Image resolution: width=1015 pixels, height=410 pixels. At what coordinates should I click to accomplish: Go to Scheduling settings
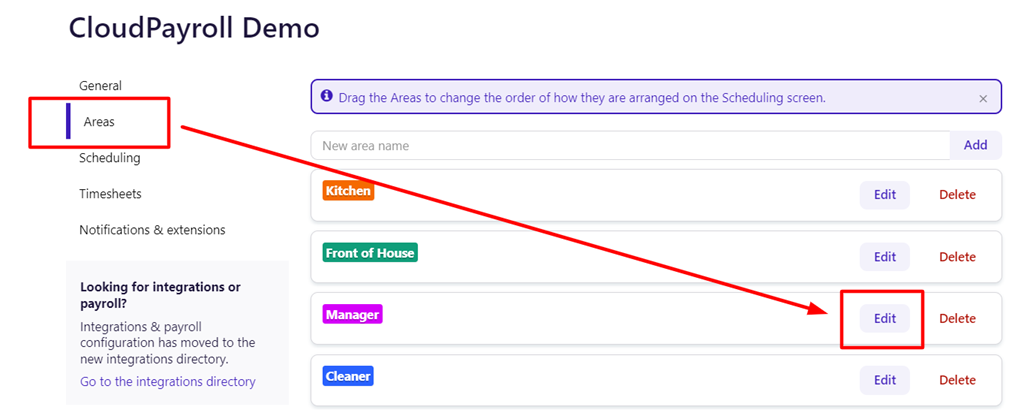109,157
